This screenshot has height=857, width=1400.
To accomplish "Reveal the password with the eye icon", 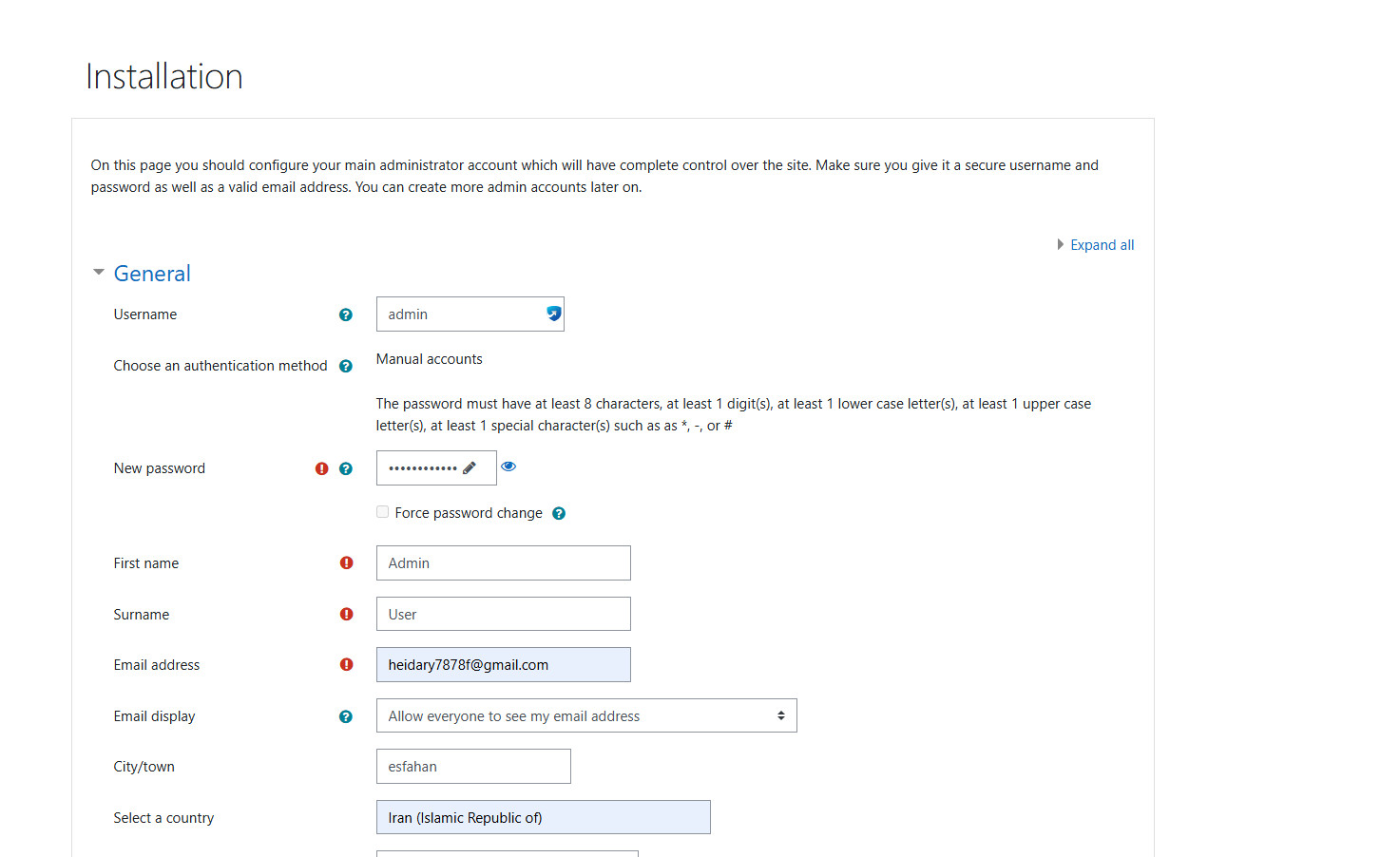I will (x=508, y=466).
